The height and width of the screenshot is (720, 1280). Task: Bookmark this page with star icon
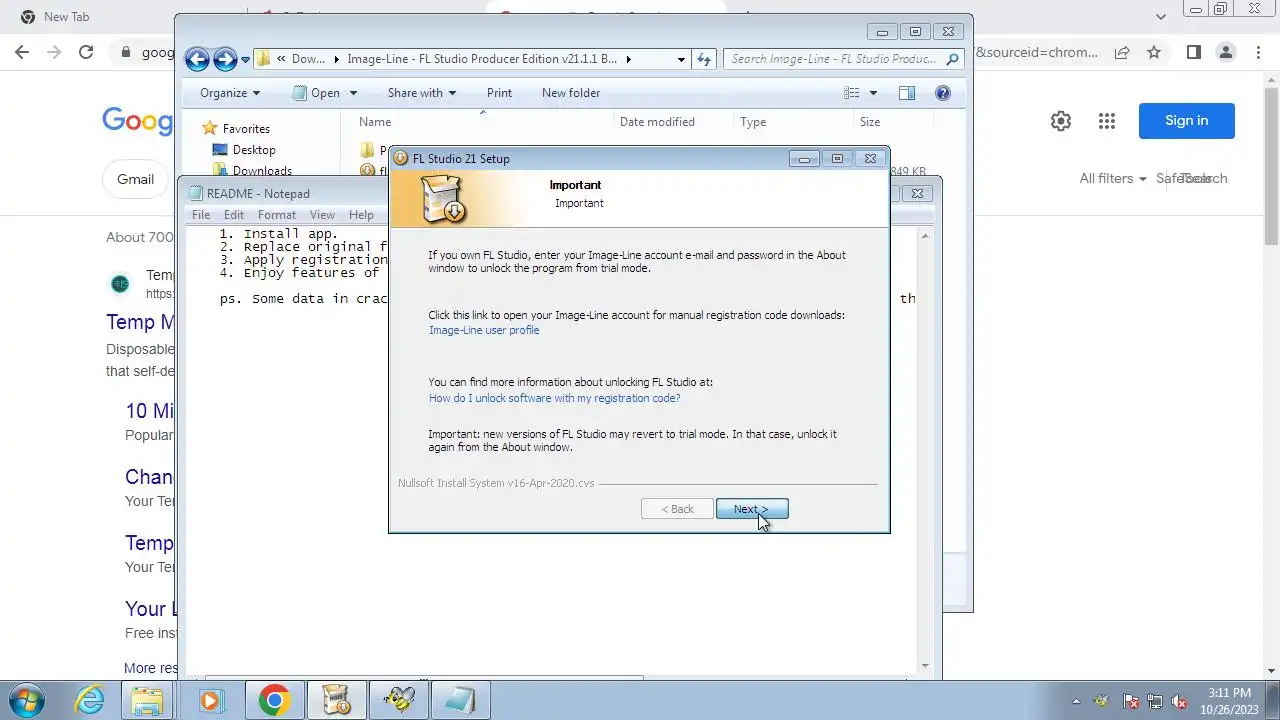coord(1154,52)
